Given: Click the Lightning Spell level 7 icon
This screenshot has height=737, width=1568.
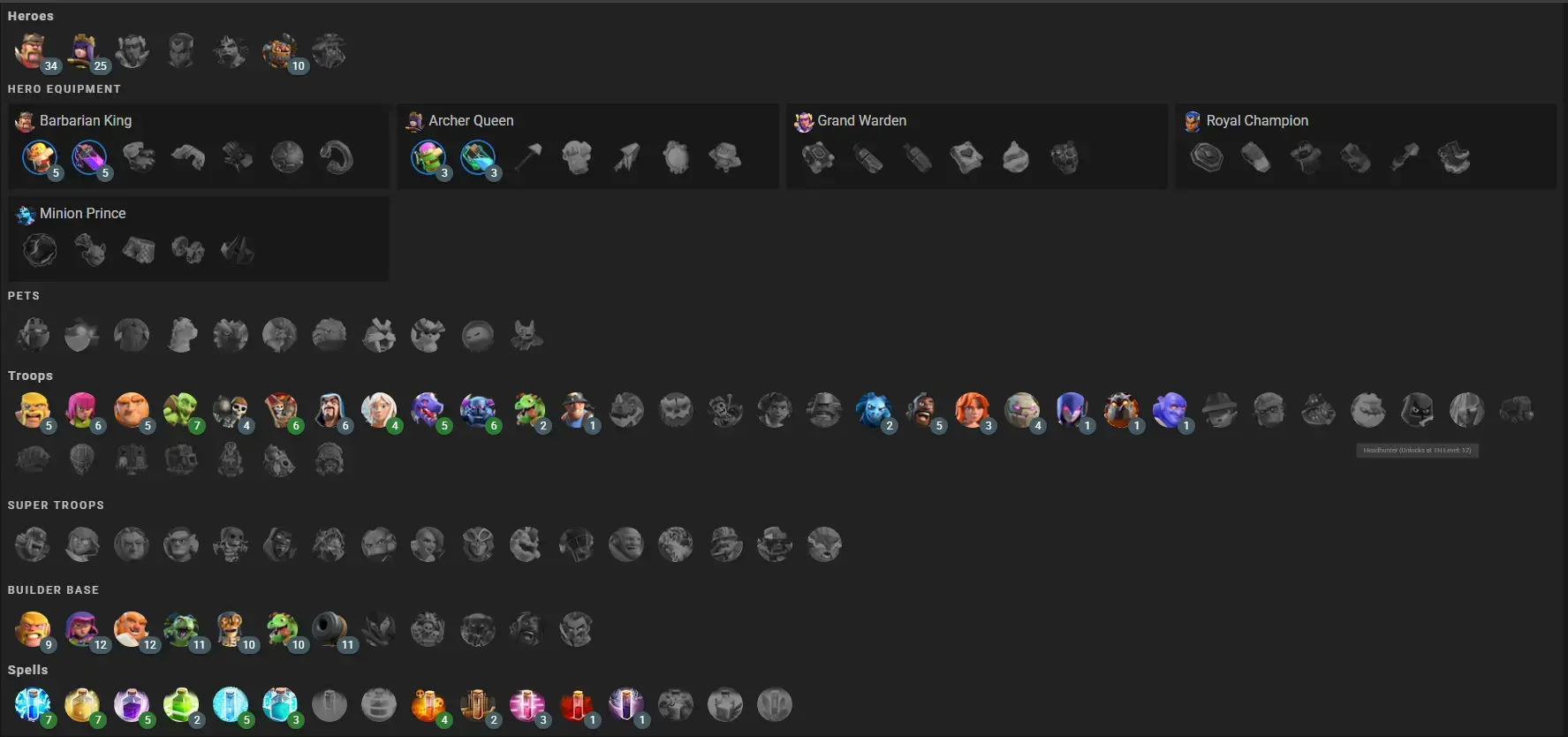Looking at the screenshot, I should pos(32,705).
